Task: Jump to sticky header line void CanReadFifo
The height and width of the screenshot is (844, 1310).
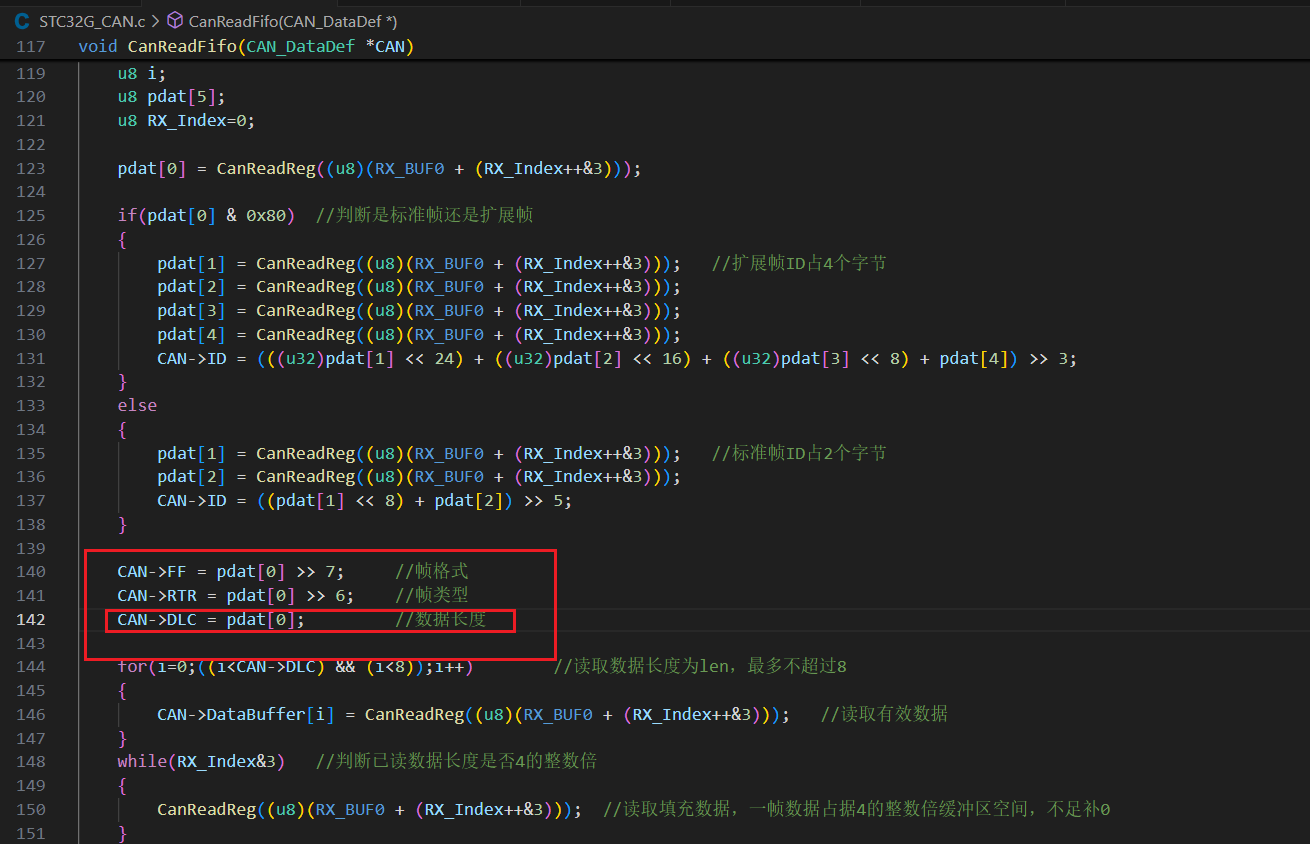Action: pyautogui.click(x=245, y=47)
